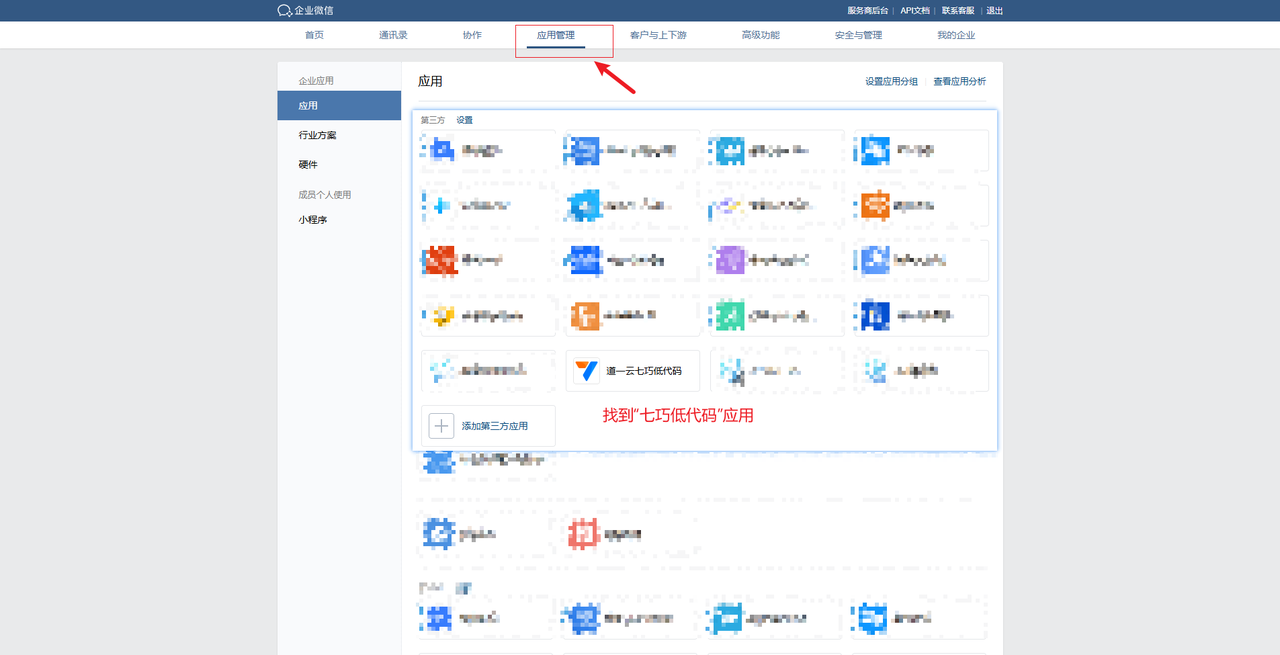
Task: Open the 安全与管理 tab
Action: coord(858,35)
